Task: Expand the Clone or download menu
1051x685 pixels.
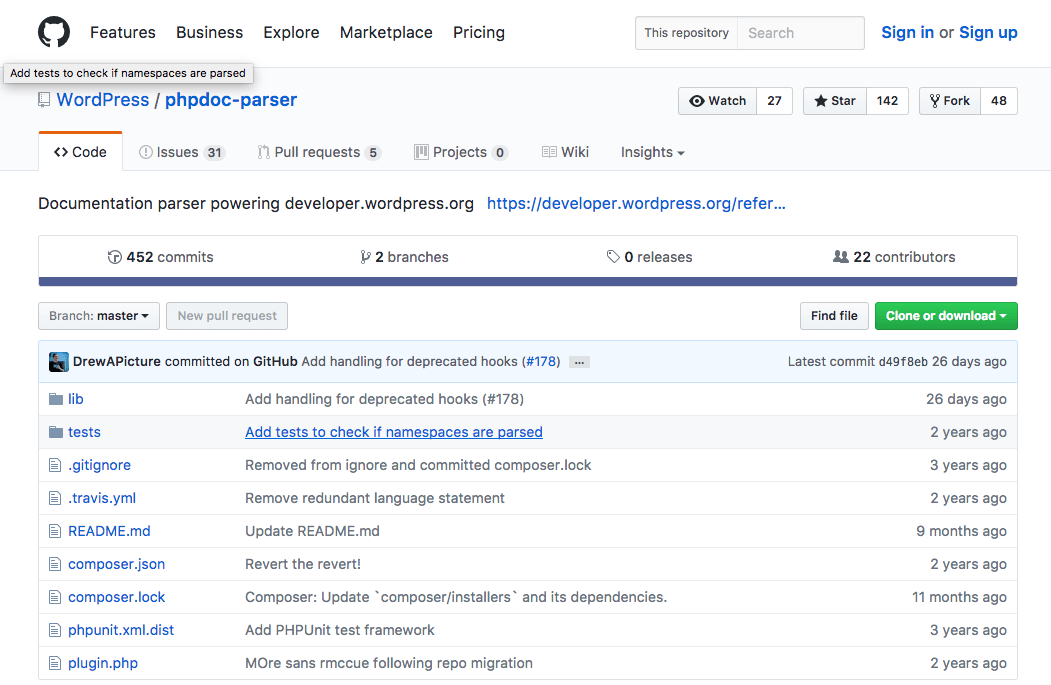Action: [x=946, y=316]
